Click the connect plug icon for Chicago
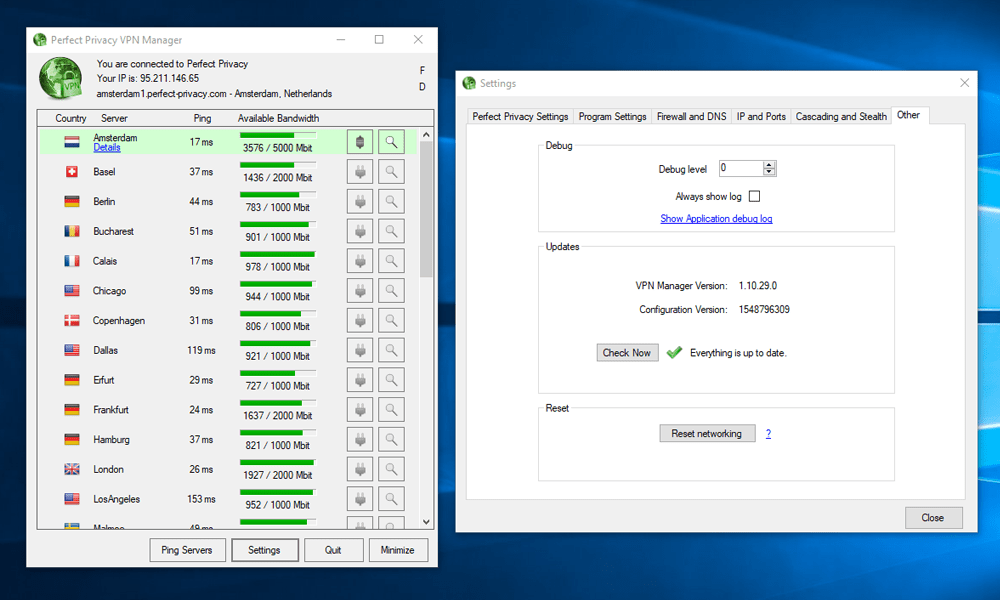Viewport: 1000px width, 600px height. click(360, 291)
